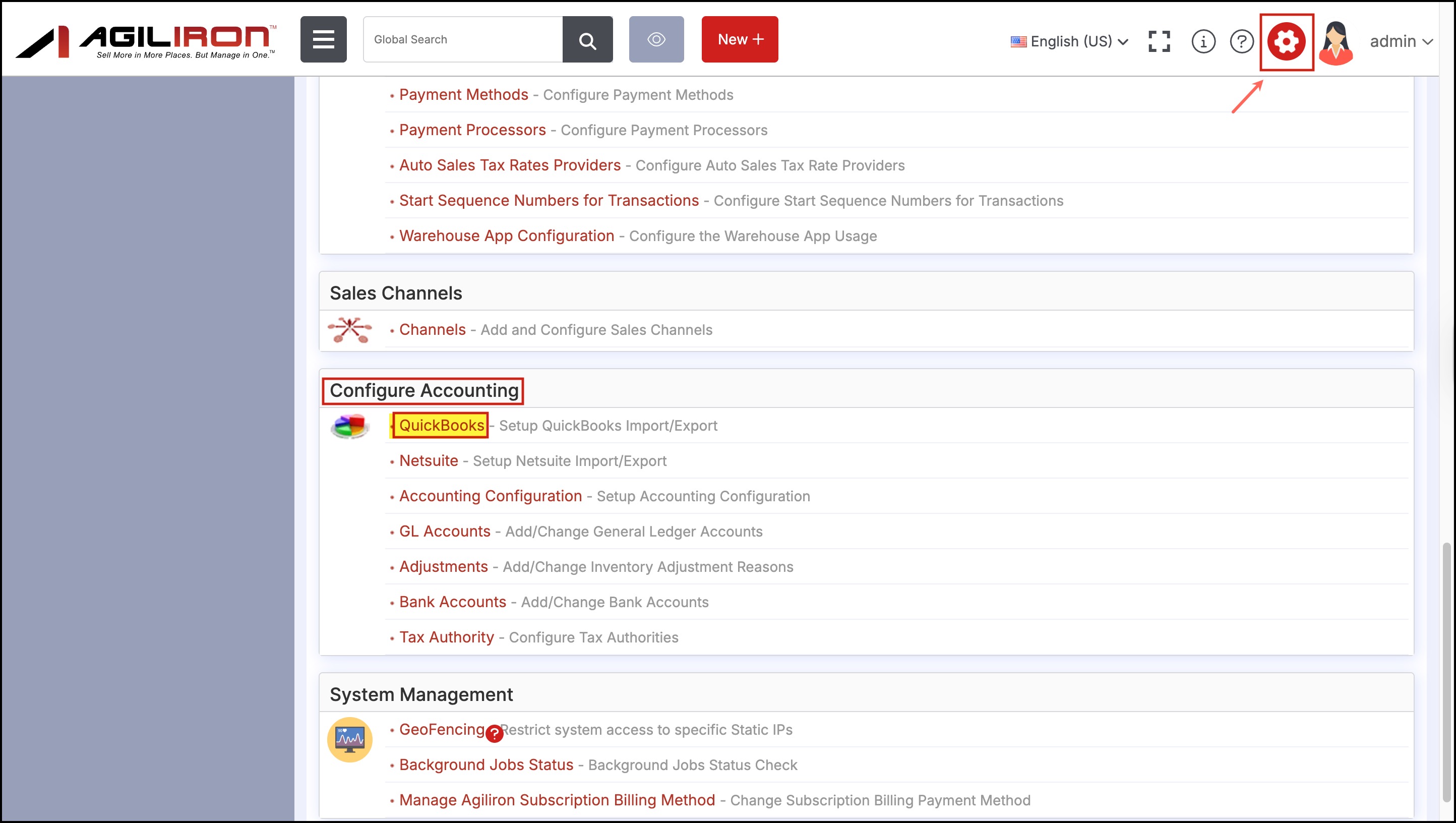Open settings via the red gear icon
The image size is (1456, 823).
click(1286, 41)
